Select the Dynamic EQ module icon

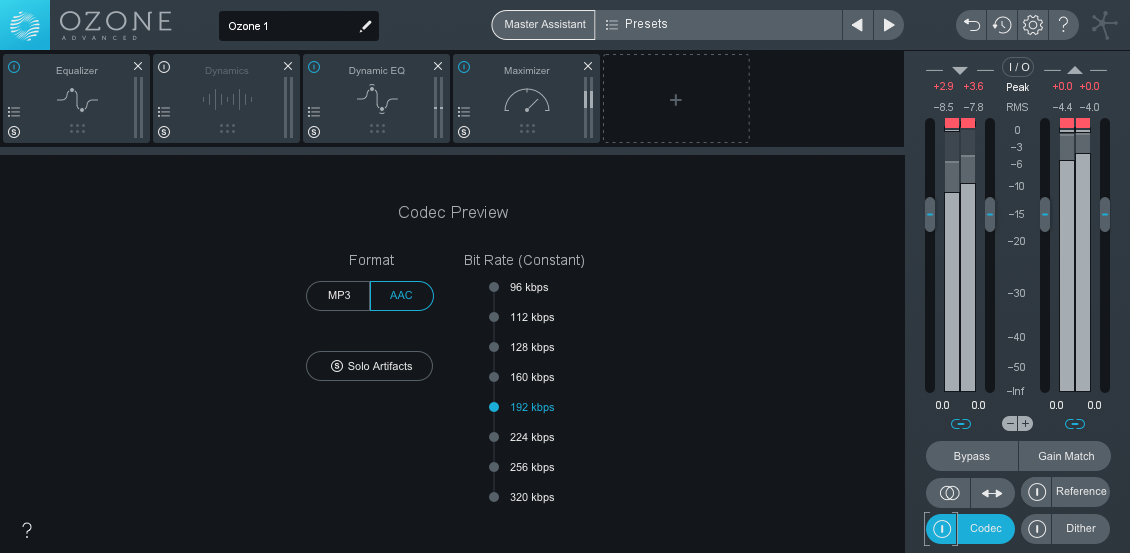click(377, 99)
